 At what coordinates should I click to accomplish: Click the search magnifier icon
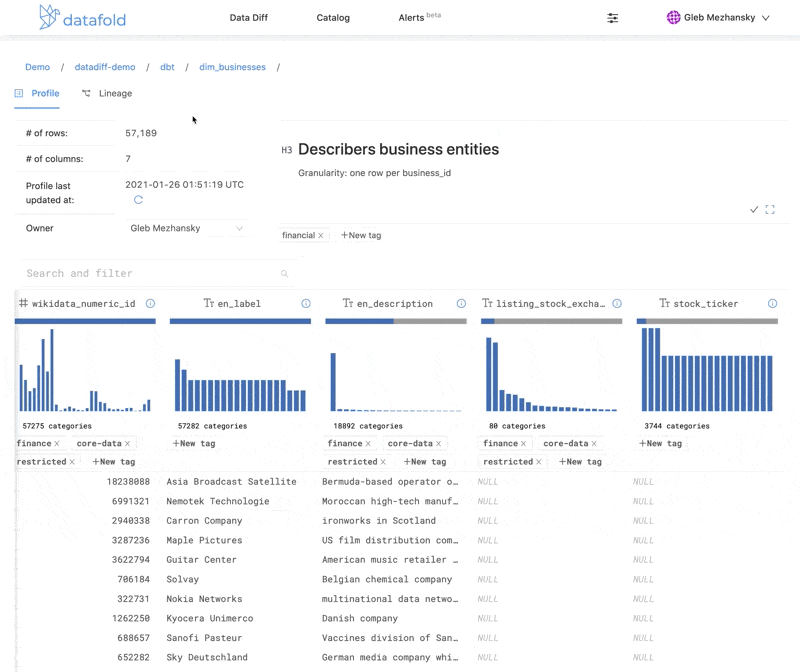284,273
